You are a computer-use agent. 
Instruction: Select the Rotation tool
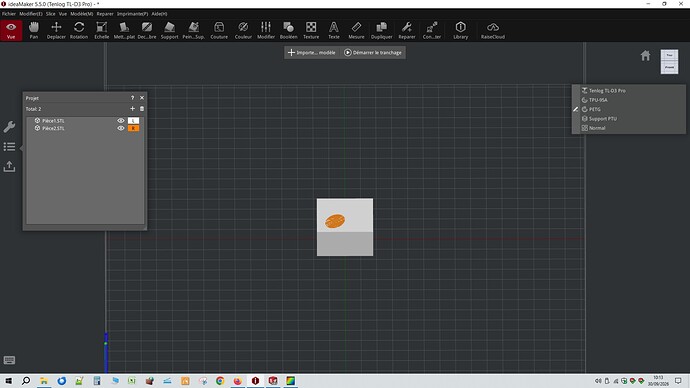point(79,30)
